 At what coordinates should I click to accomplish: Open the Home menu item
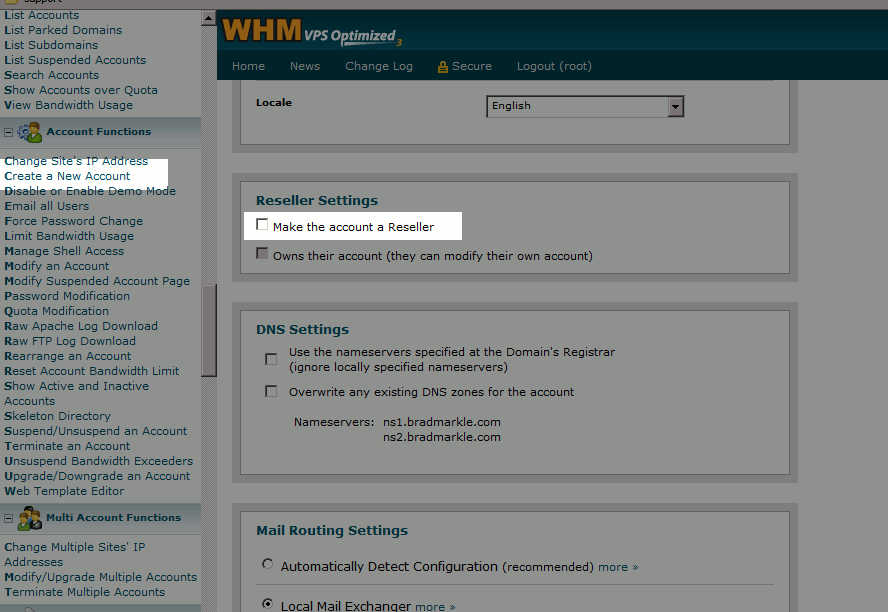coord(248,66)
